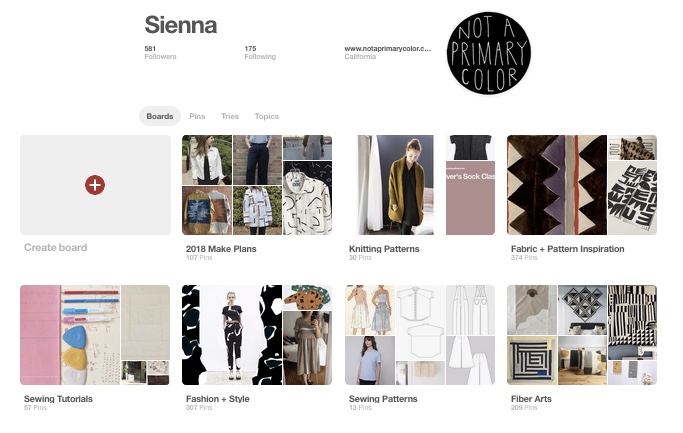The width and height of the screenshot is (683, 433).
Task: Open the Fashion + Style board thumbnail
Action: (x=257, y=335)
